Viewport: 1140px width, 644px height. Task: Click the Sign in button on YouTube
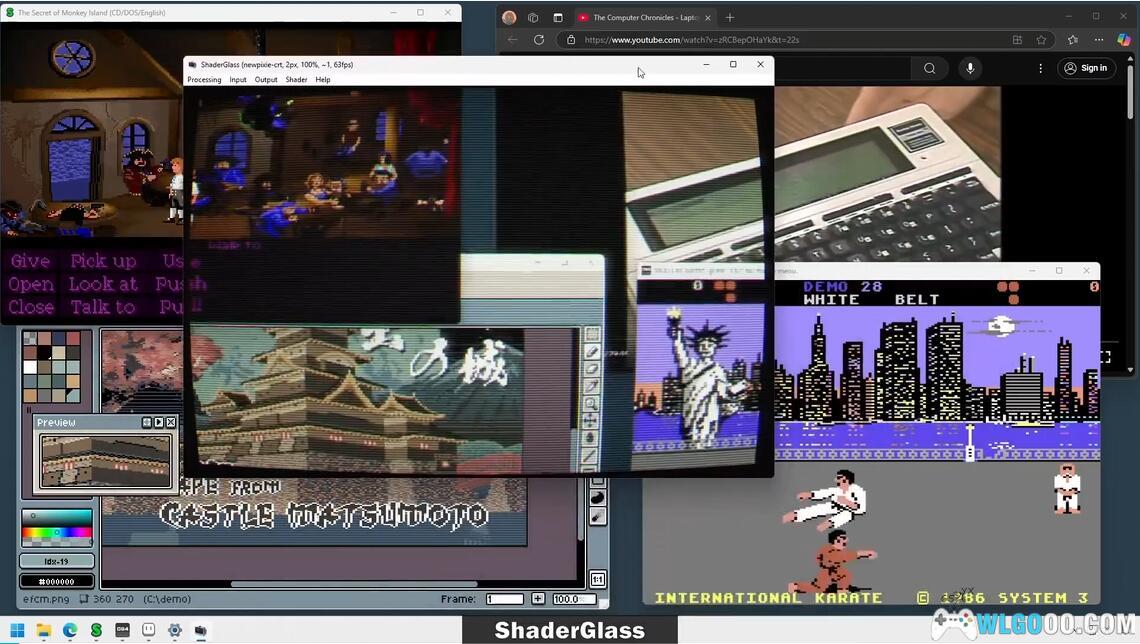click(x=1085, y=68)
